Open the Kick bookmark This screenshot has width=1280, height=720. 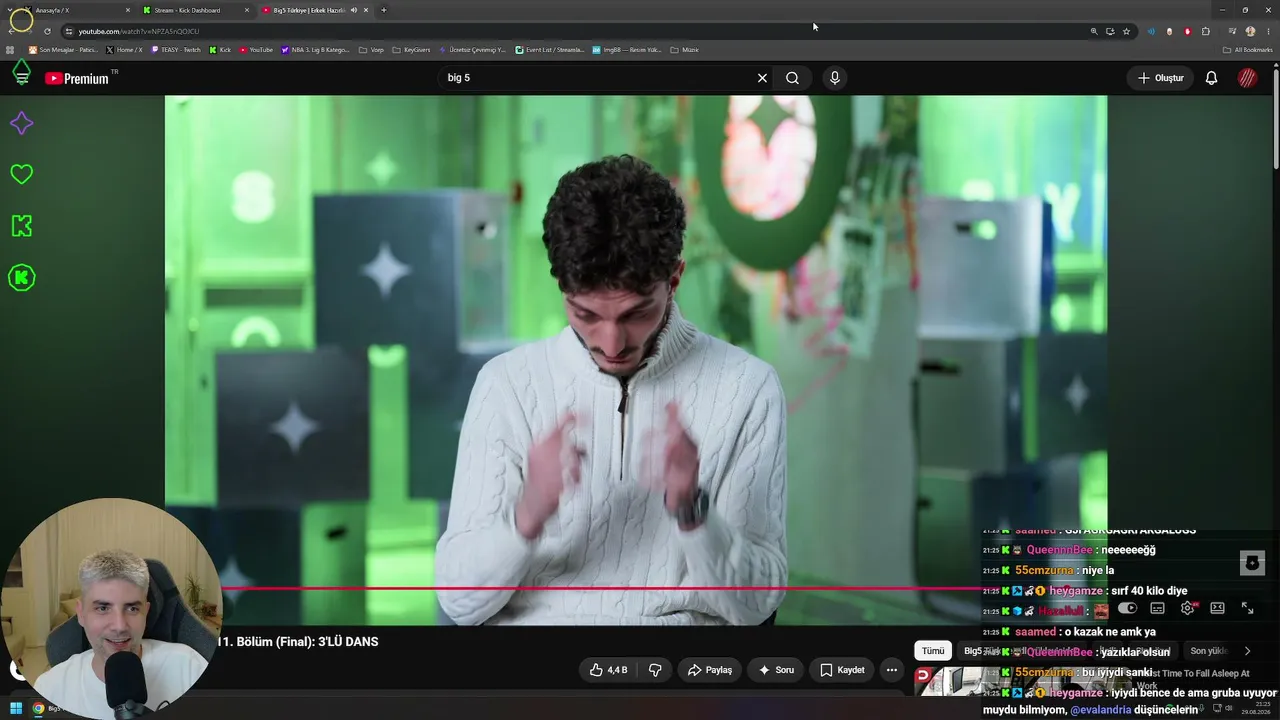[x=220, y=50]
